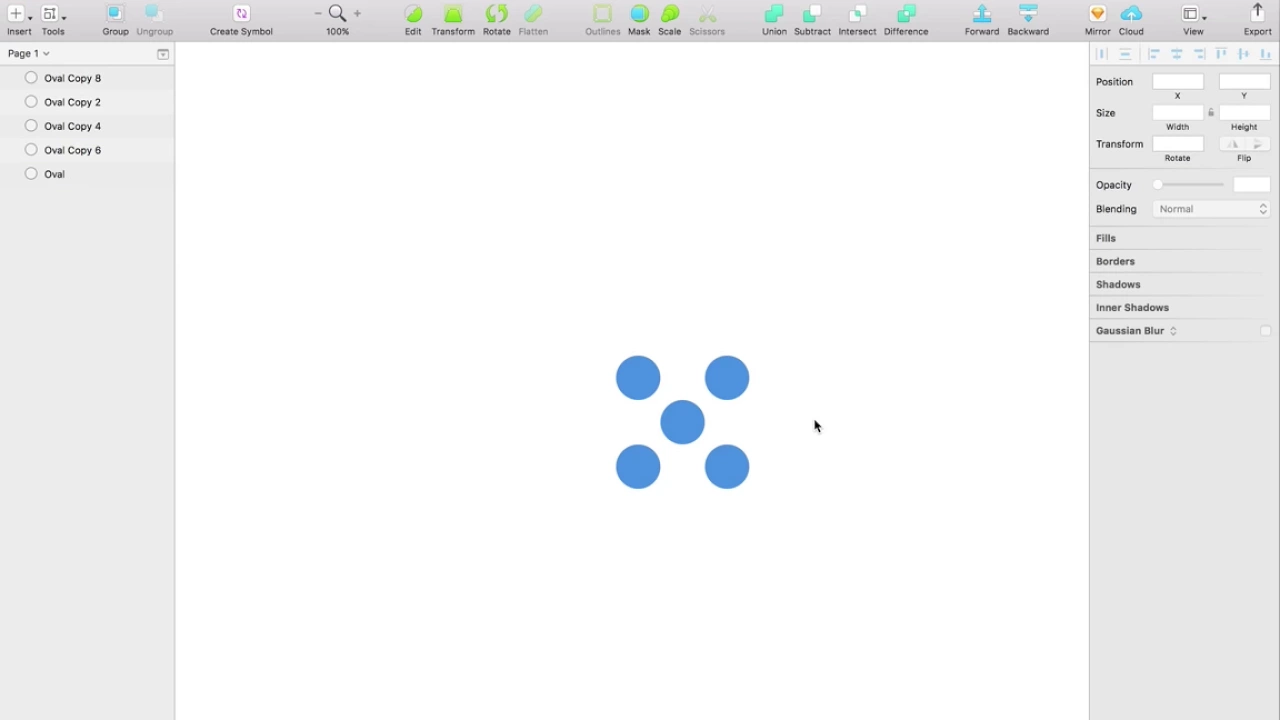Move layer Forward
The image size is (1280, 720).
coord(982,19)
